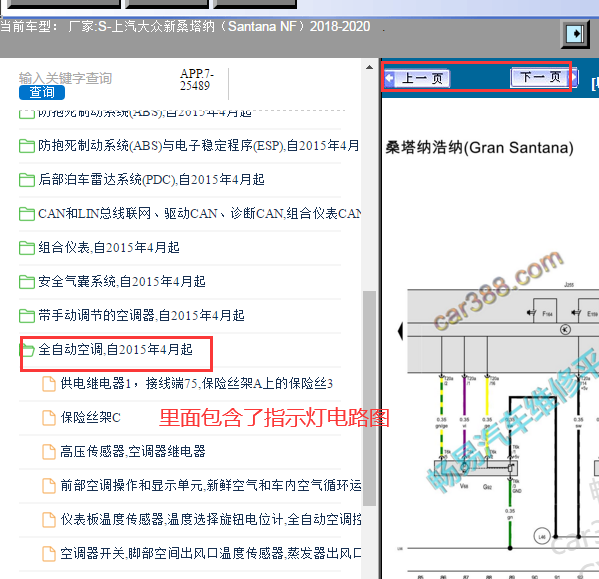The width and height of the screenshot is (599, 579).
Task: Click folder icon beside 安全气囊系统
Action: [27, 282]
